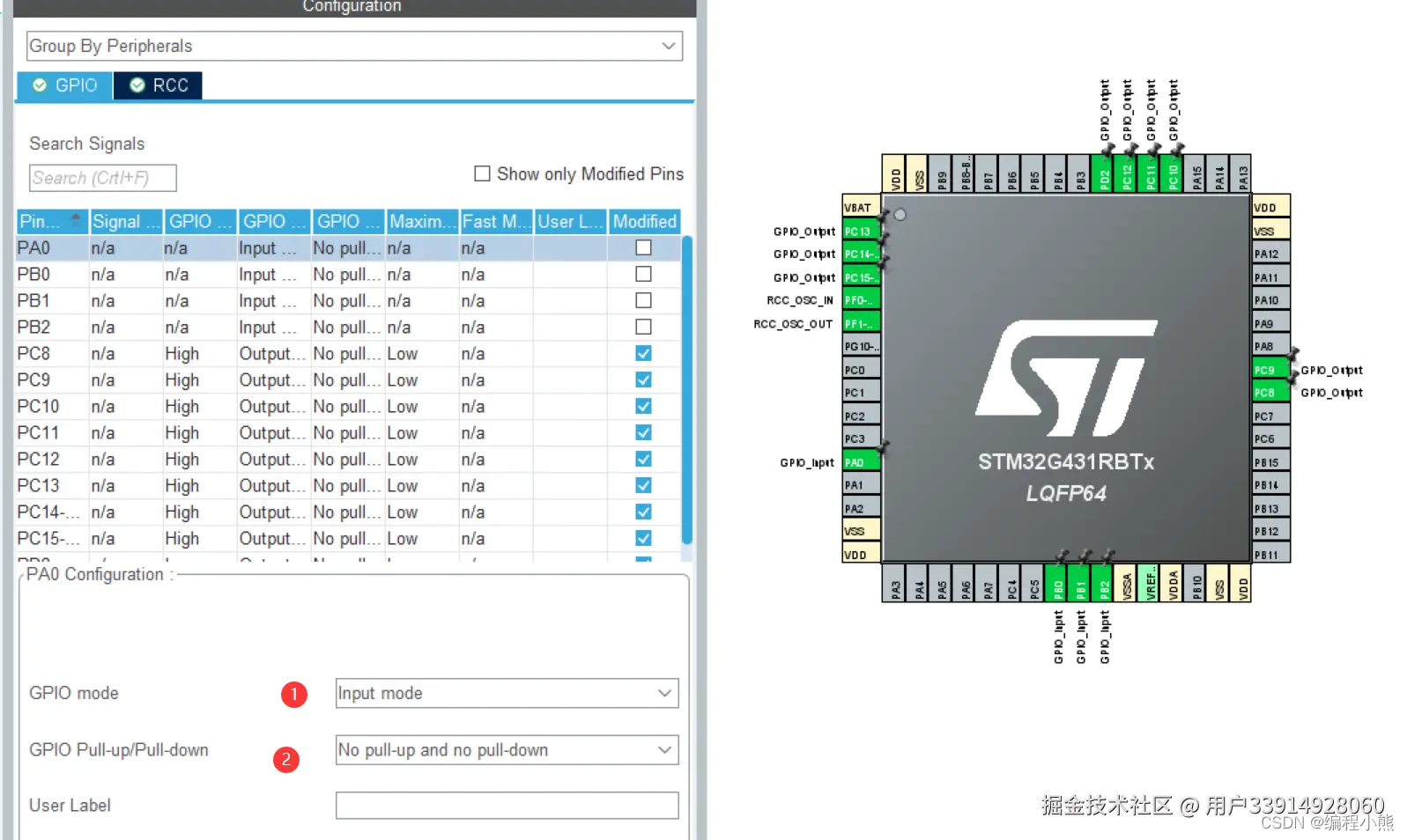Click the PC13 pin on the chip
The width and height of the screenshot is (1407, 840).
(862, 232)
